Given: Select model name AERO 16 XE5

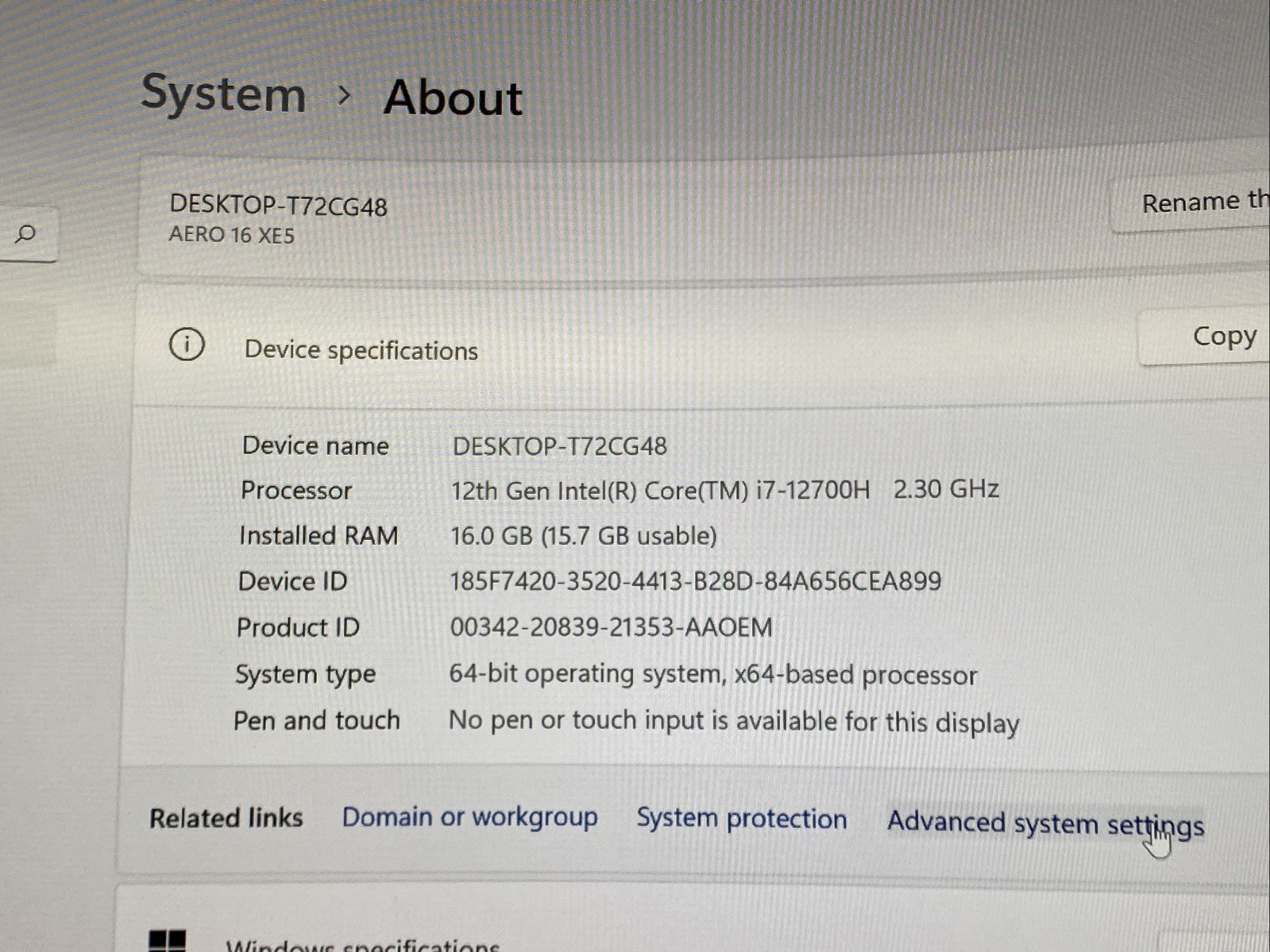Looking at the screenshot, I should 231,235.
